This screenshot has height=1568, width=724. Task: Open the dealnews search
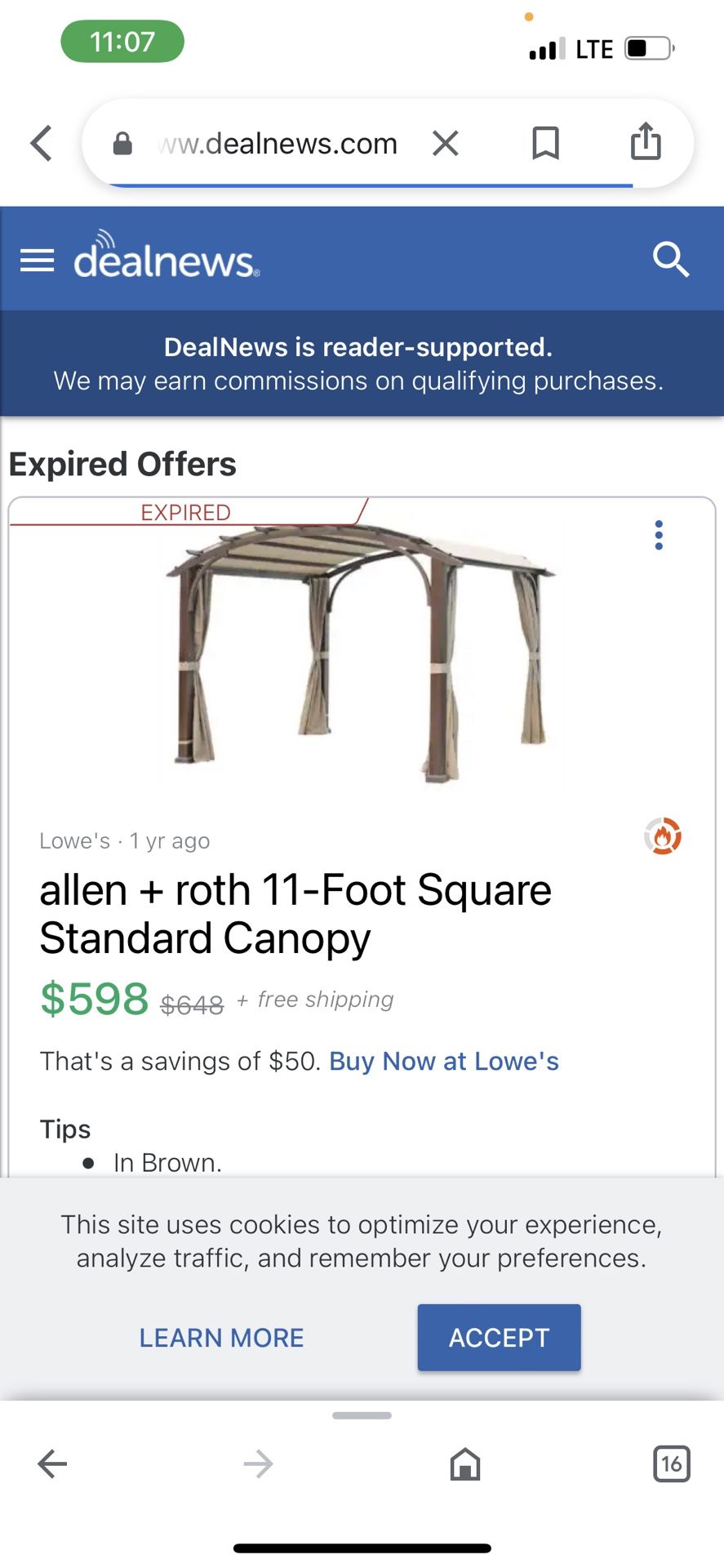click(671, 260)
